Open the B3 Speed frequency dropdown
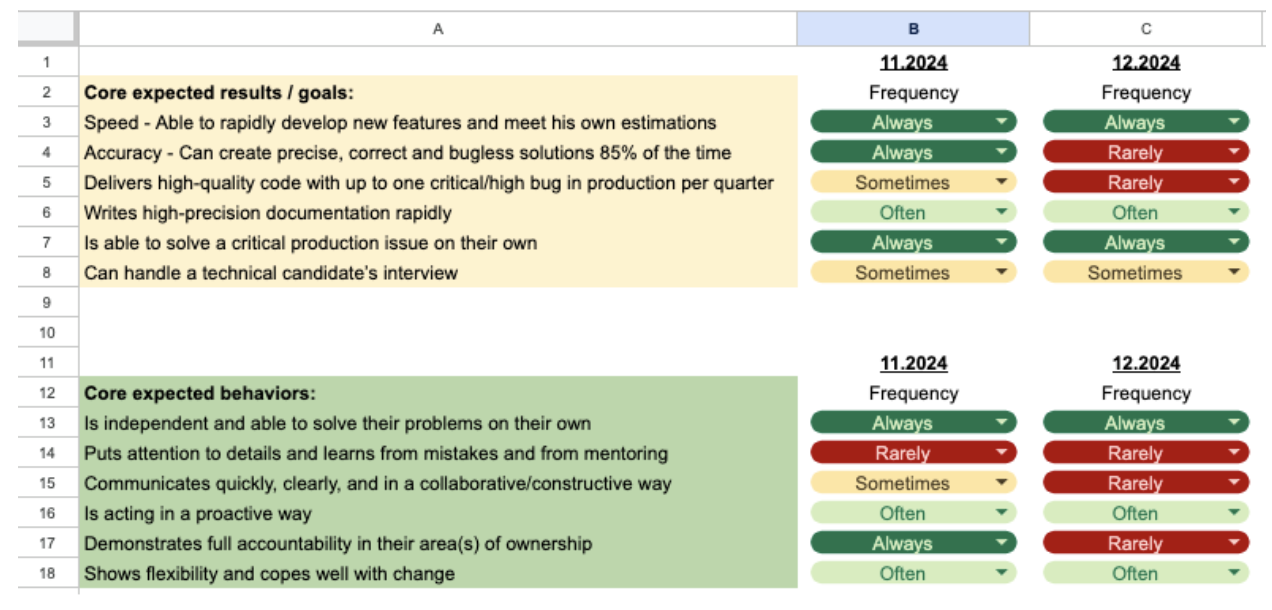Screen dimensions: 1272x610 [x=913, y=122]
